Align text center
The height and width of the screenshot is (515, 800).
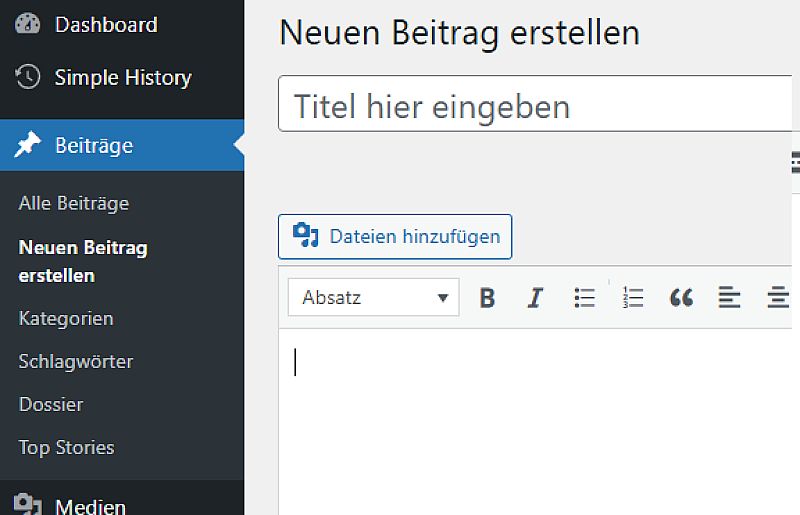click(777, 298)
